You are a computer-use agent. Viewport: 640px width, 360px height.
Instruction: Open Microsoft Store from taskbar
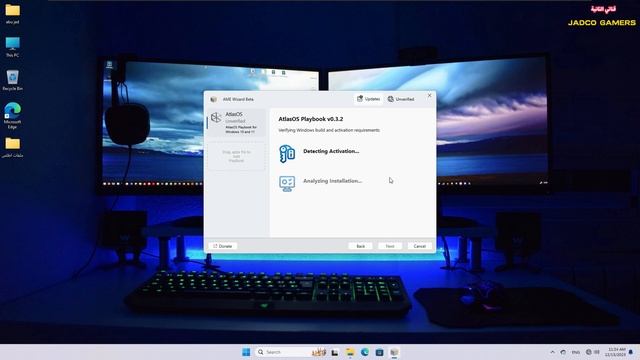pyautogui.click(x=379, y=352)
